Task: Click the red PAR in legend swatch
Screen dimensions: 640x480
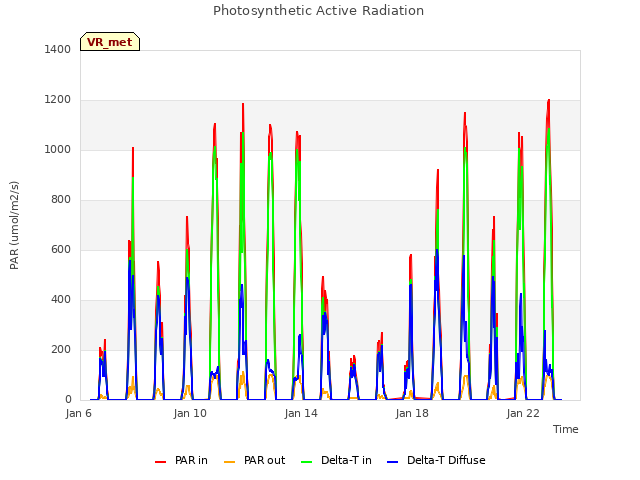Action: (x=160, y=462)
